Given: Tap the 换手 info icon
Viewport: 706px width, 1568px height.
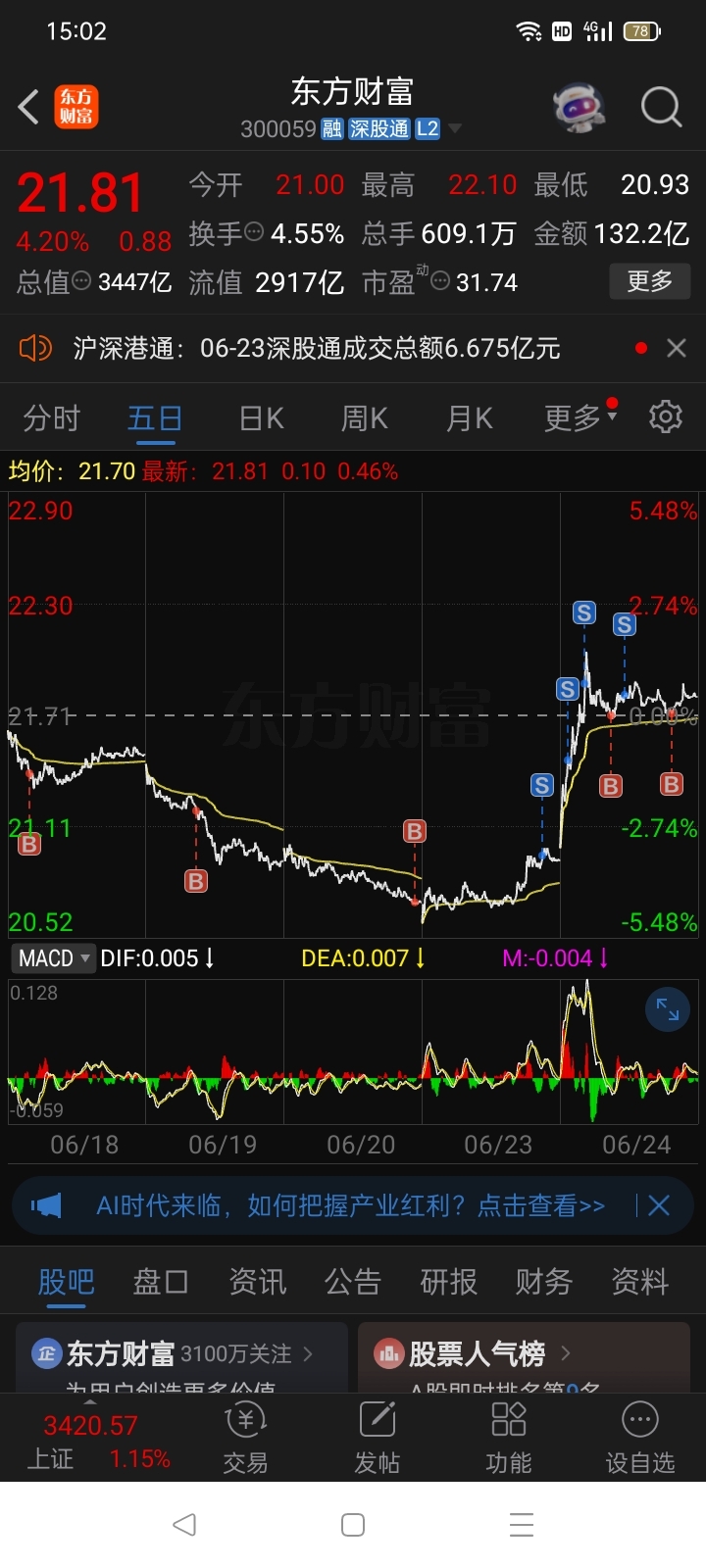Looking at the screenshot, I should [254, 232].
